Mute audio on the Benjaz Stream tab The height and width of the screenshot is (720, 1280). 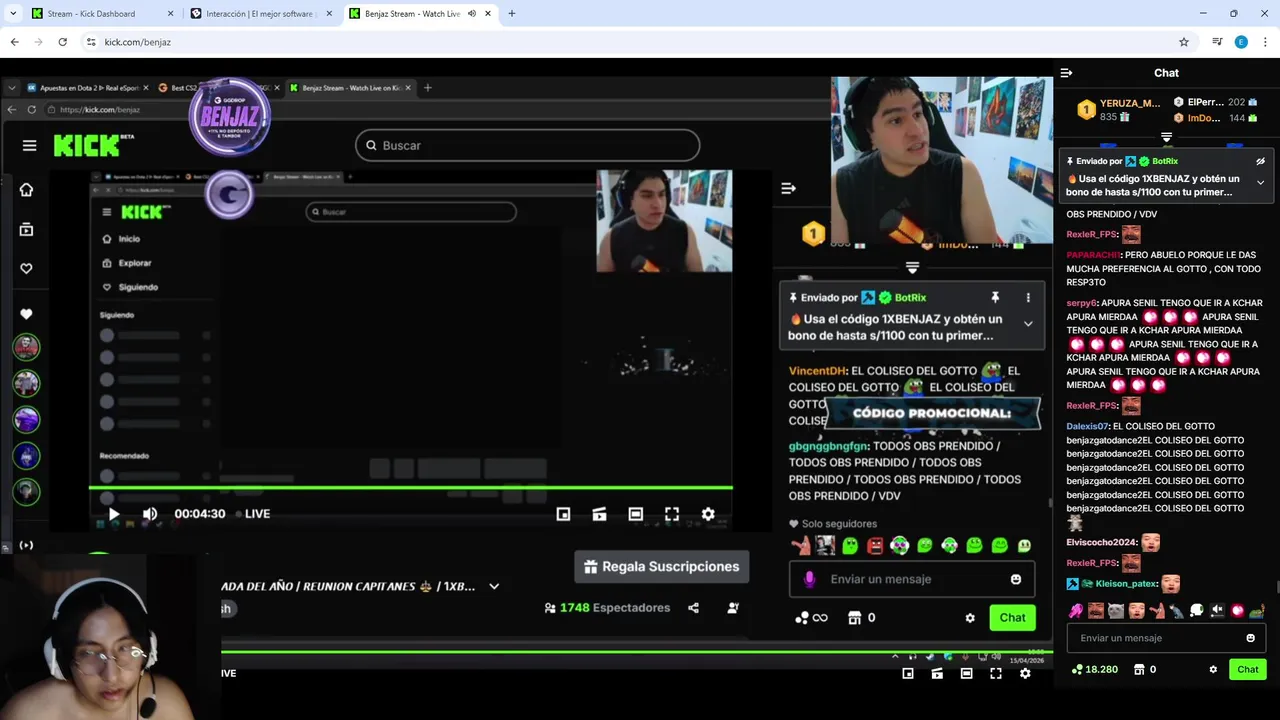coord(471,14)
